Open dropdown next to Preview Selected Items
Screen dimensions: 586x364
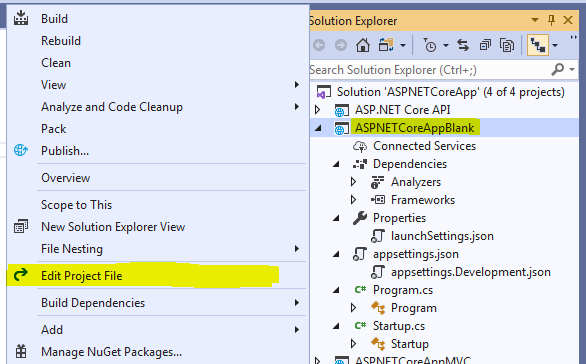(555, 46)
